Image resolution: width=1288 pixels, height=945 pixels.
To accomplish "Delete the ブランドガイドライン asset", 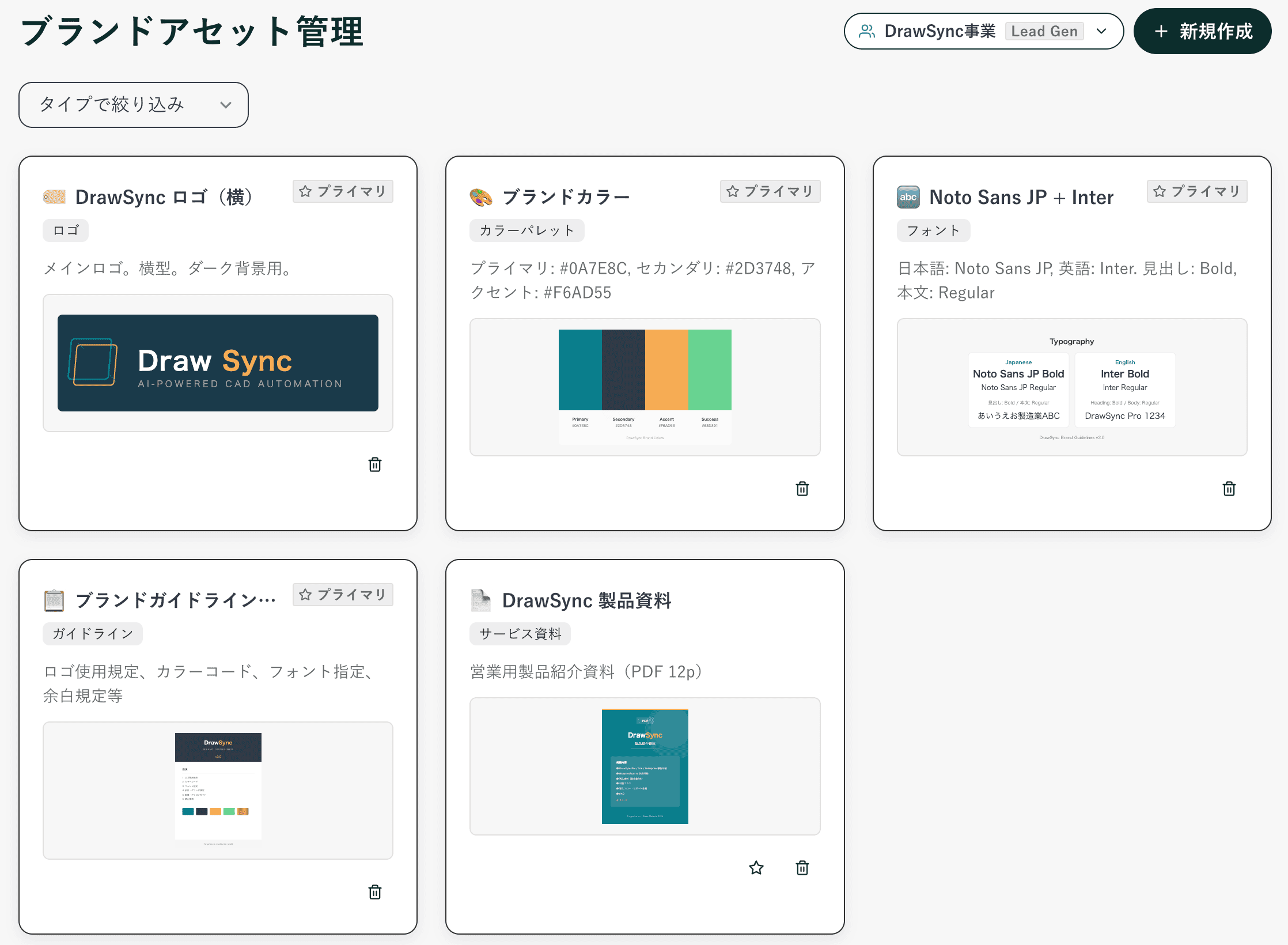I will [x=375, y=892].
